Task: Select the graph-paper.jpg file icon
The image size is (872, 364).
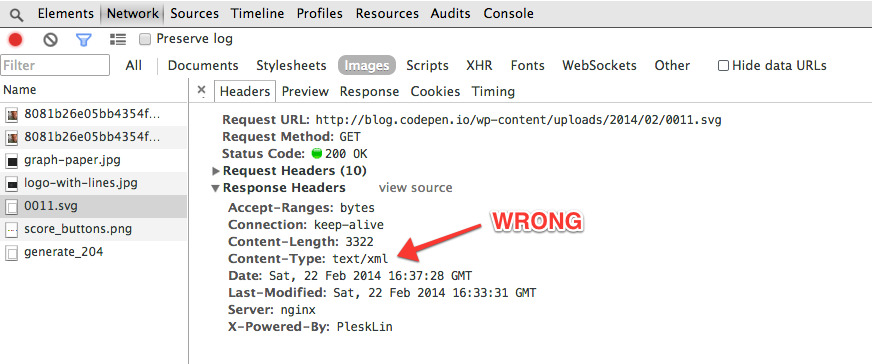Action: 12,161
